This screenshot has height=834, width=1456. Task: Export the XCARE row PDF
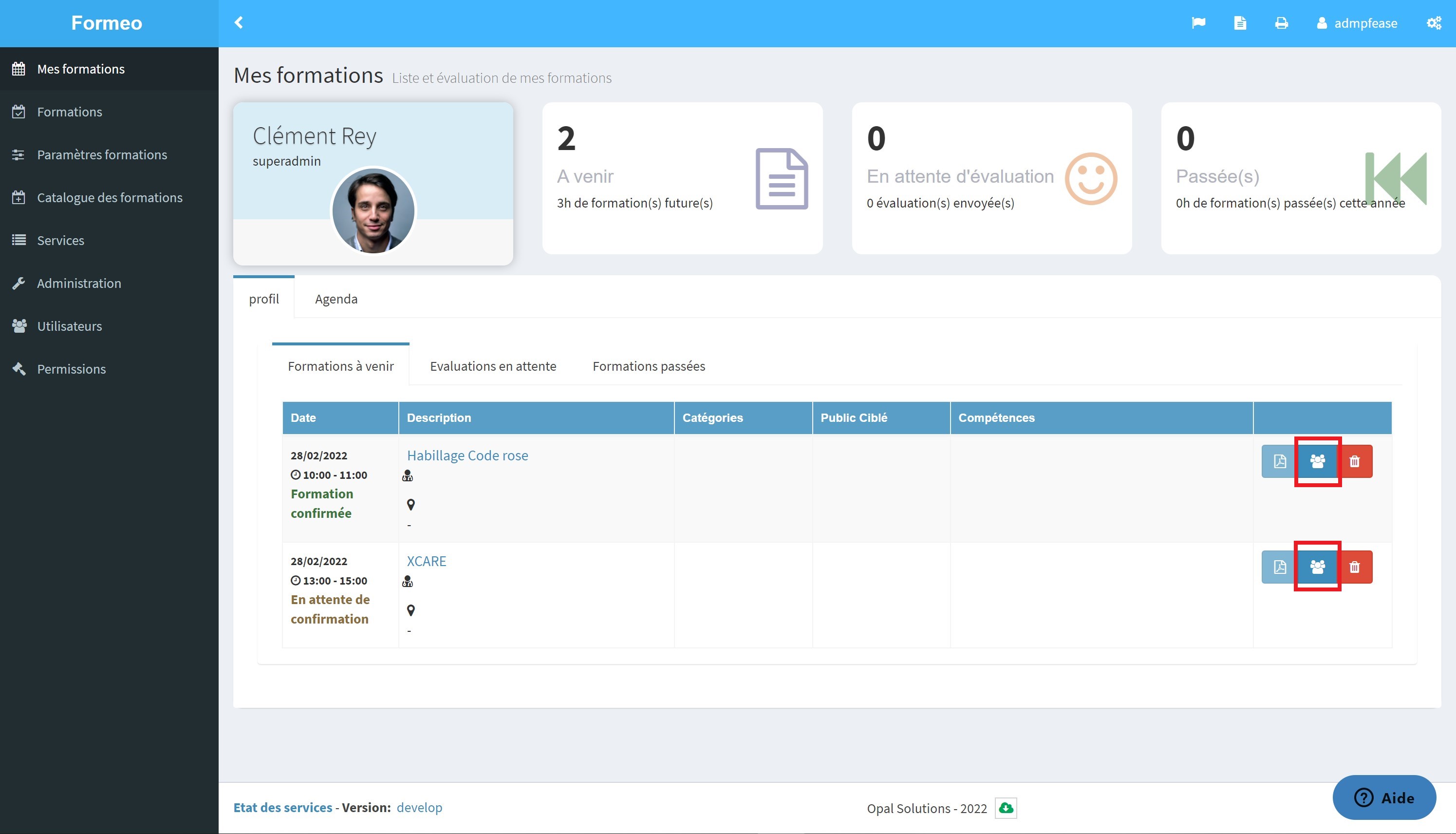click(x=1279, y=567)
